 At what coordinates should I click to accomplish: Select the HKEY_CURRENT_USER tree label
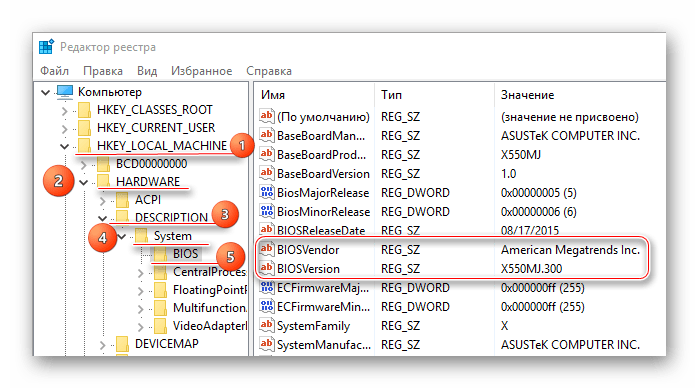156,128
